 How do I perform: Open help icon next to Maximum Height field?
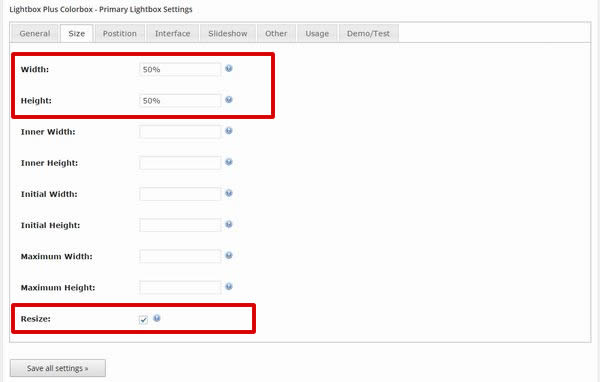pyautogui.click(x=229, y=286)
